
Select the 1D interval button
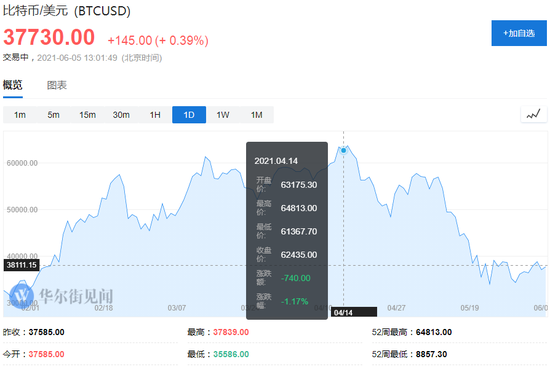click(x=189, y=115)
